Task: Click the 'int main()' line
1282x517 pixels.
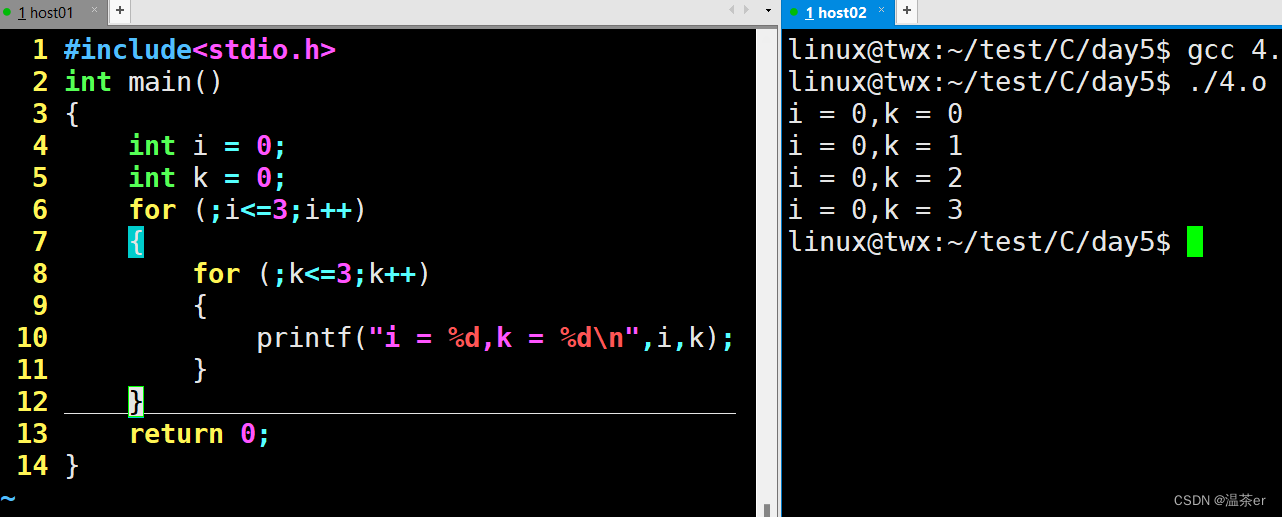Action: coord(143,82)
